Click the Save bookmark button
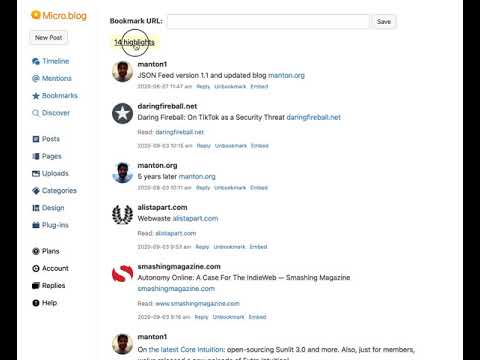 point(384,22)
